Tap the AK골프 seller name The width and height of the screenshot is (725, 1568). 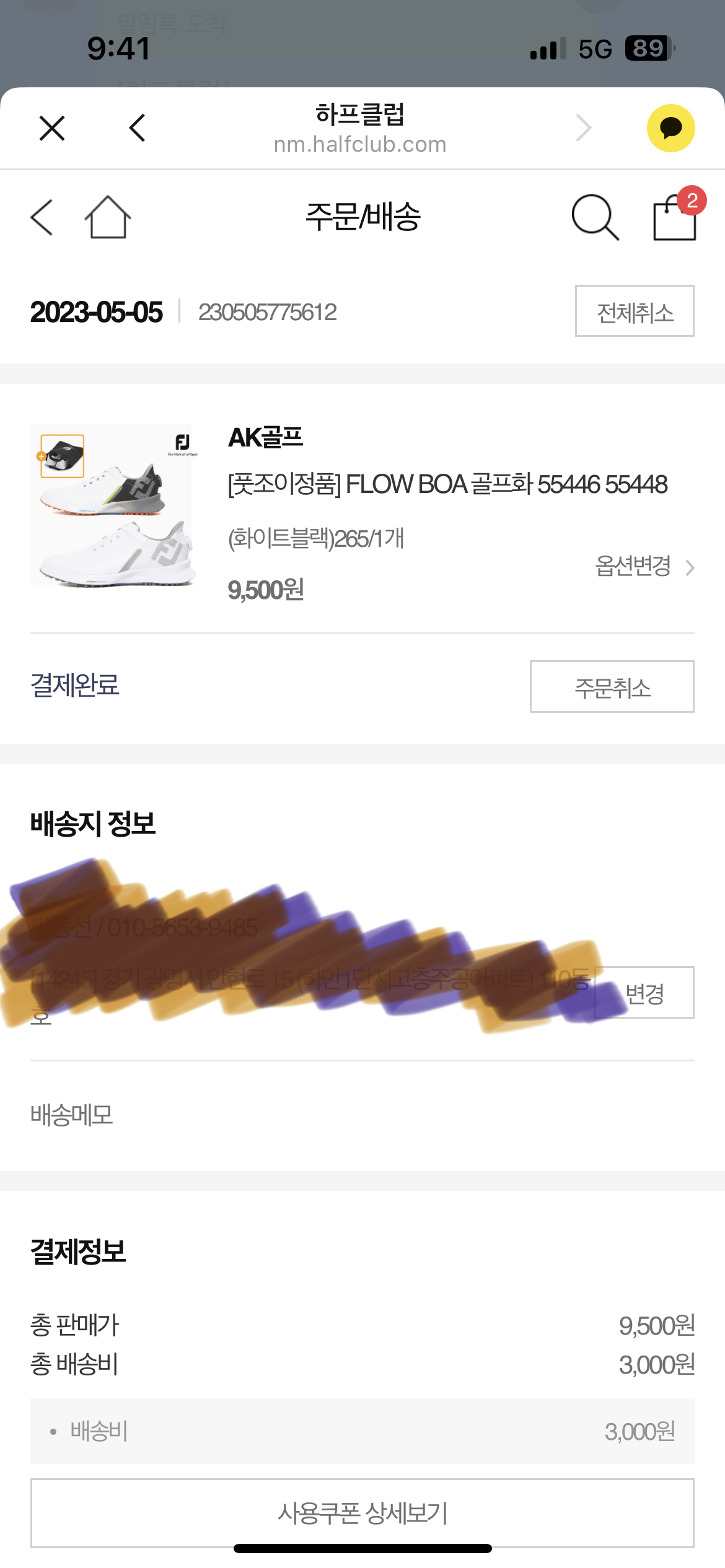click(x=265, y=438)
